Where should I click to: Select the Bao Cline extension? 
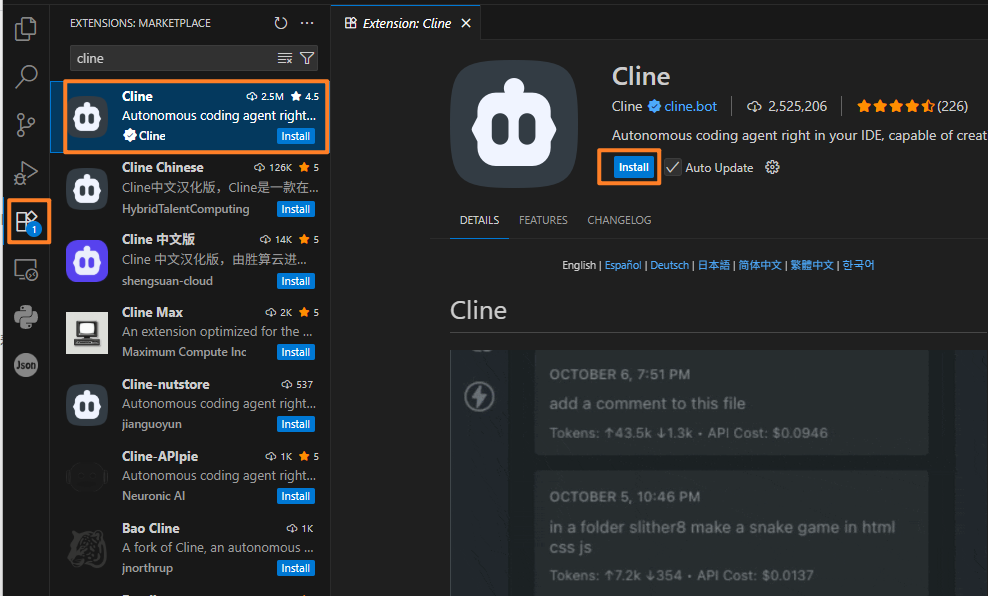(190, 548)
